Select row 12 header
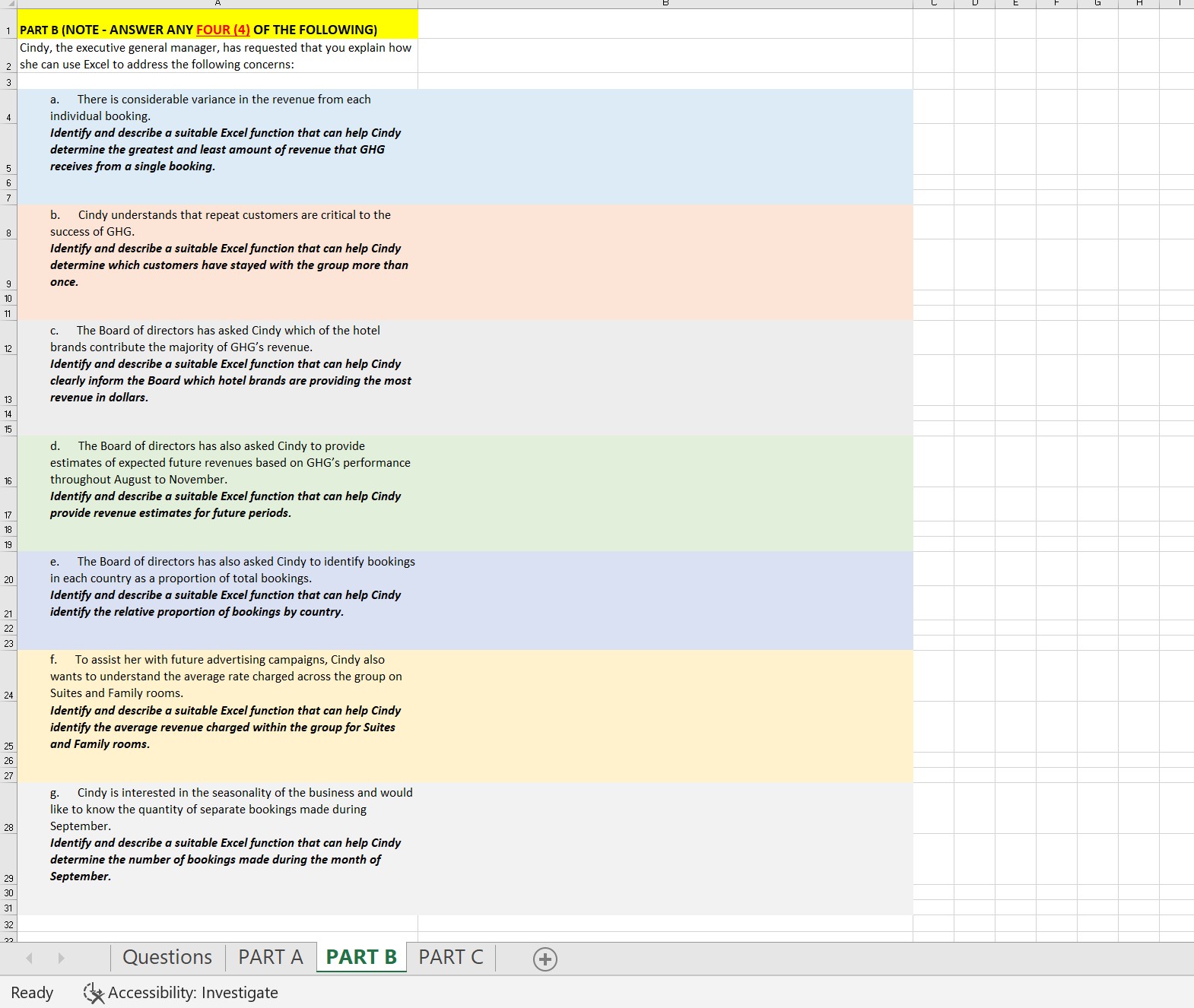Image resolution: width=1194 pixels, height=1008 pixels. pyautogui.click(x=8, y=338)
